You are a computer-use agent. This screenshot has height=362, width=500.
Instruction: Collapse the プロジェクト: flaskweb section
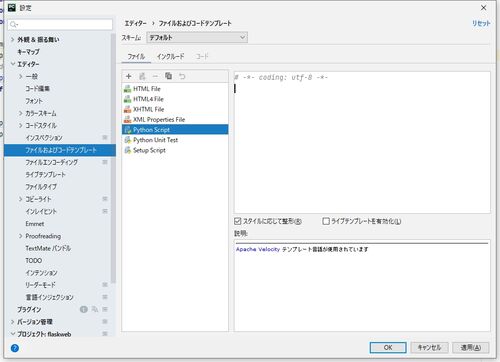(x=12, y=334)
